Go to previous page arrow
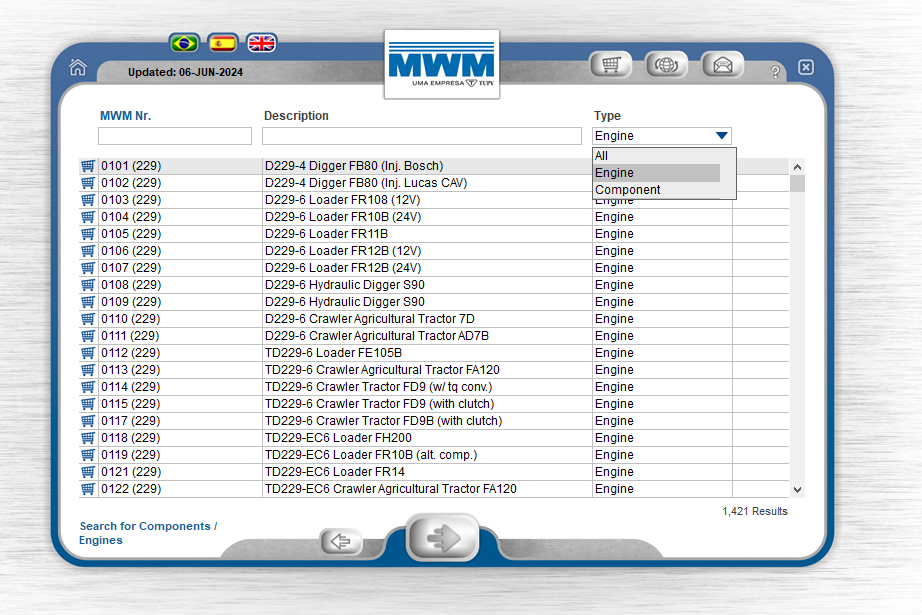Screen dimensions: 922x615 [340, 541]
